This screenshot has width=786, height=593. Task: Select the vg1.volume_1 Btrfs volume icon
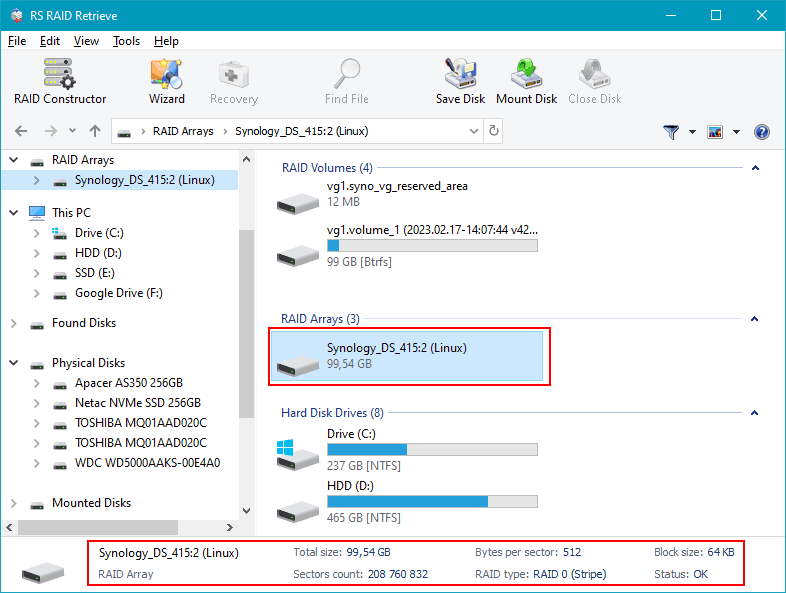298,255
